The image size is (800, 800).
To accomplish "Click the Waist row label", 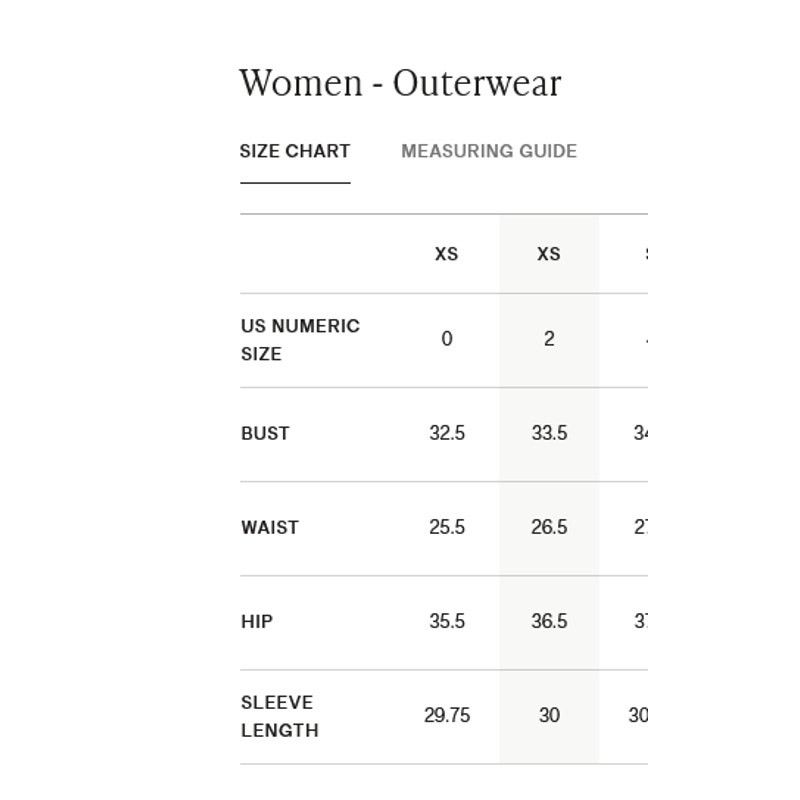I will coord(269,528).
